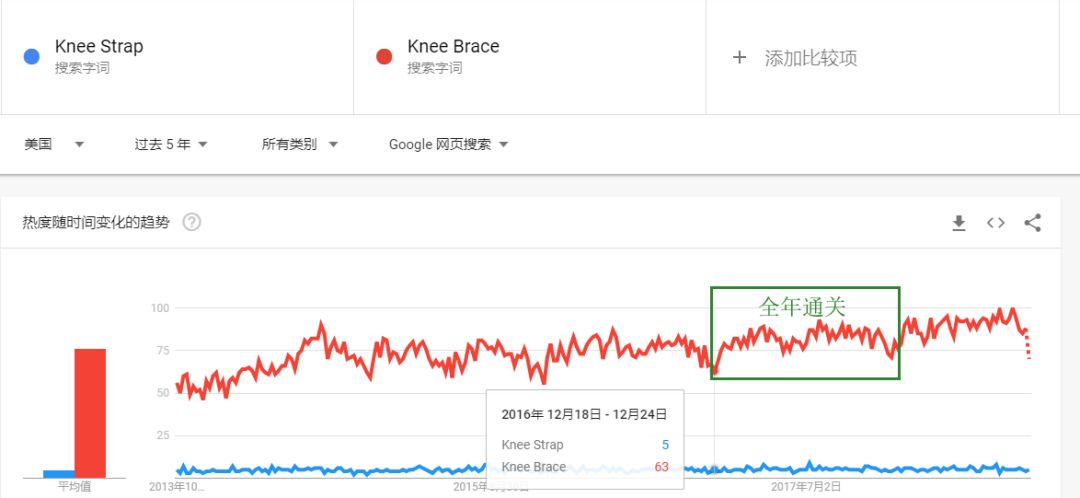Select the Knee Strap search term box
Viewport: 1080px width, 498px height.
point(177,57)
